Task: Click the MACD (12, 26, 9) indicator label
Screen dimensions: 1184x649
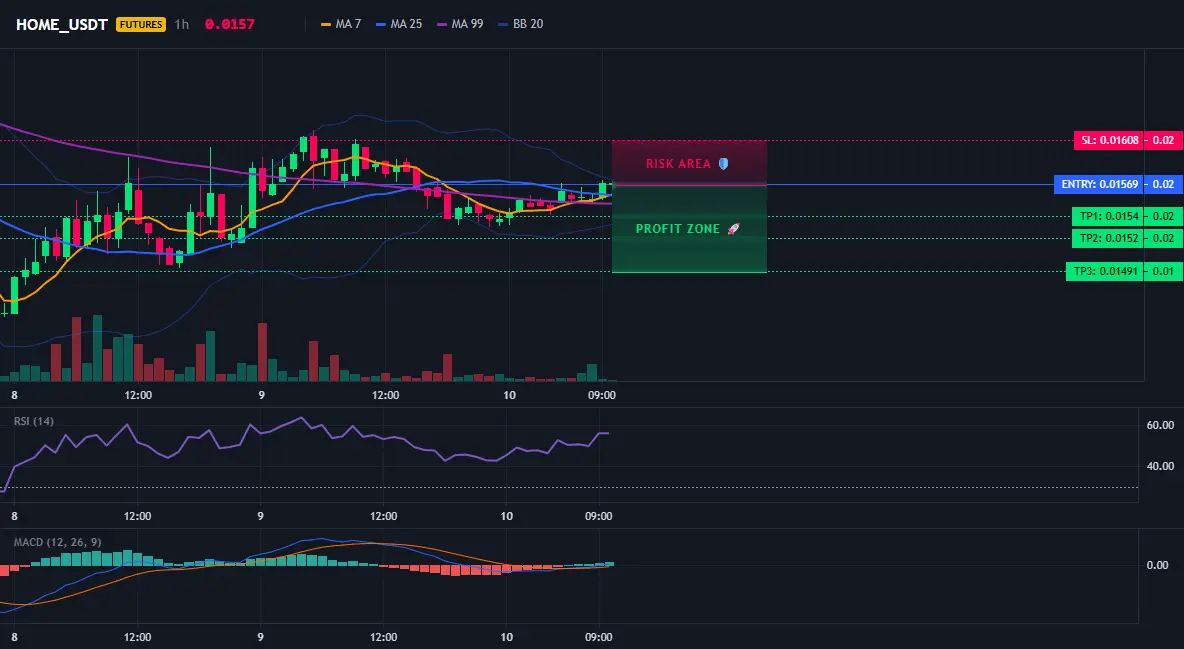Action: (57, 542)
